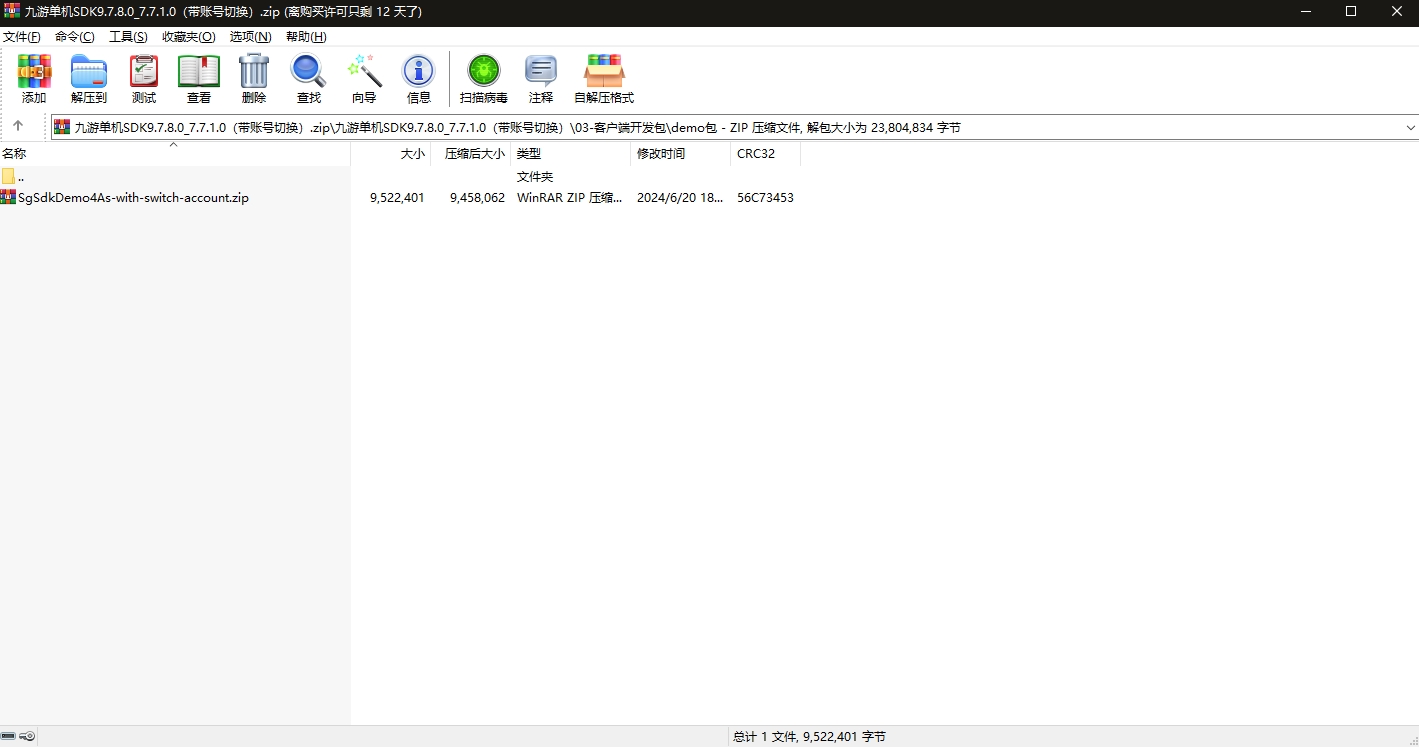Open the 收藏夹(O) menu

click(x=188, y=37)
